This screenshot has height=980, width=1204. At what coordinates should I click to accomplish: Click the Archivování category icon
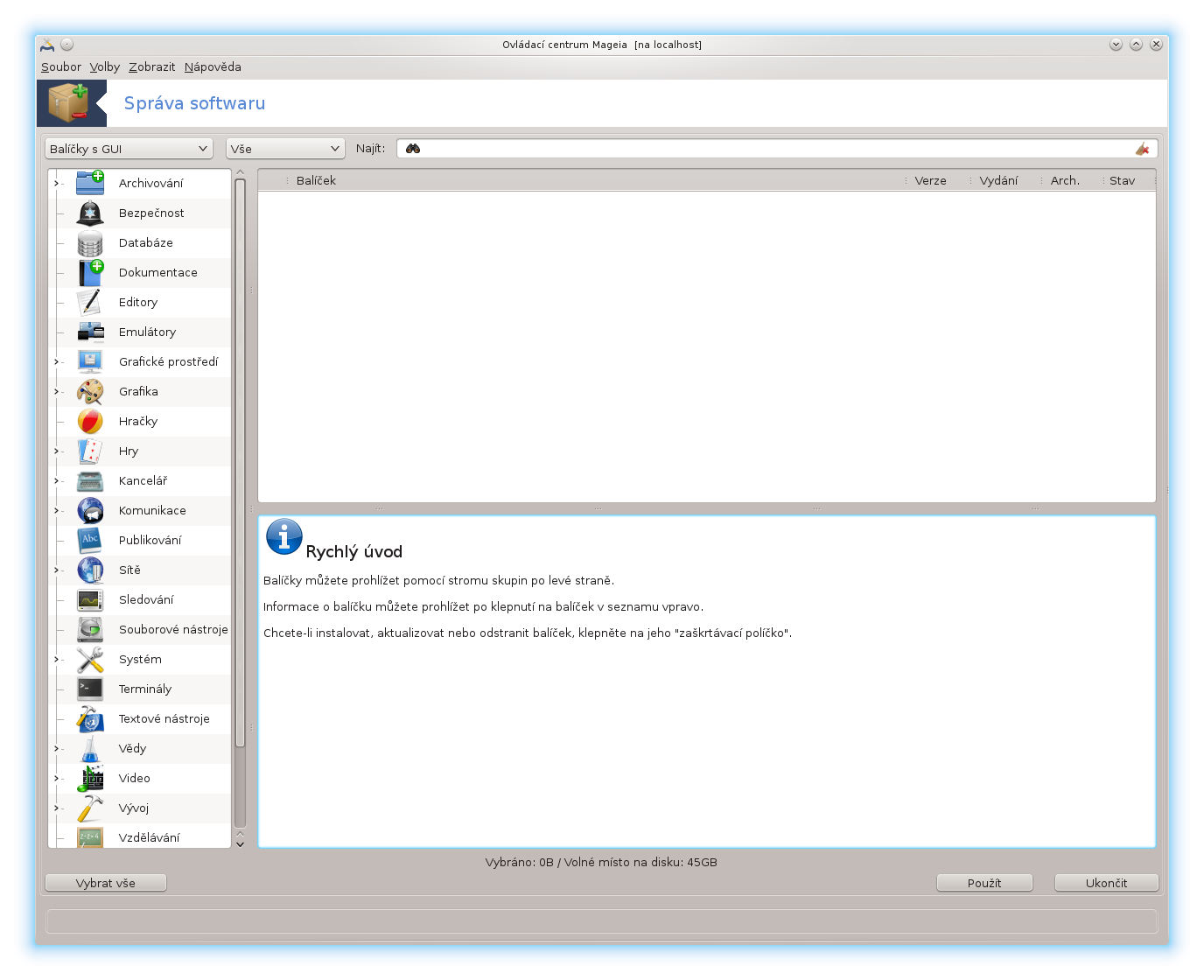[x=90, y=183]
